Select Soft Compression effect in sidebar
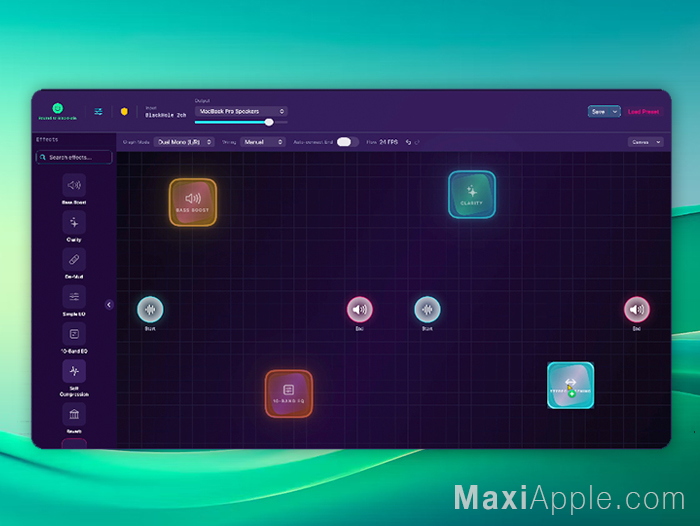This screenshot has height=526, width=700. [x=74, y=378]
